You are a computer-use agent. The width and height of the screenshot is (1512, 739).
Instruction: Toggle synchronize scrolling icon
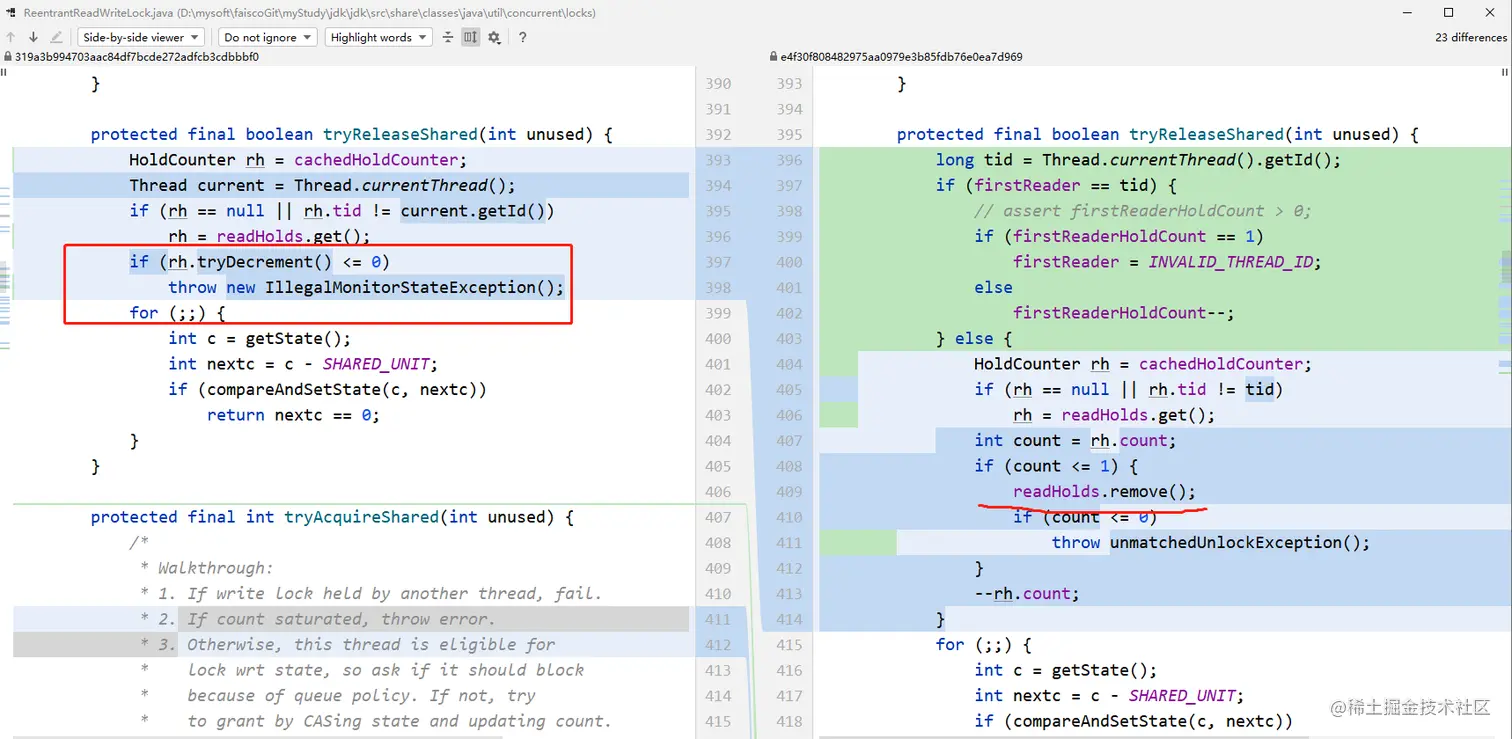pyautogui.click(x=470, y=37)
